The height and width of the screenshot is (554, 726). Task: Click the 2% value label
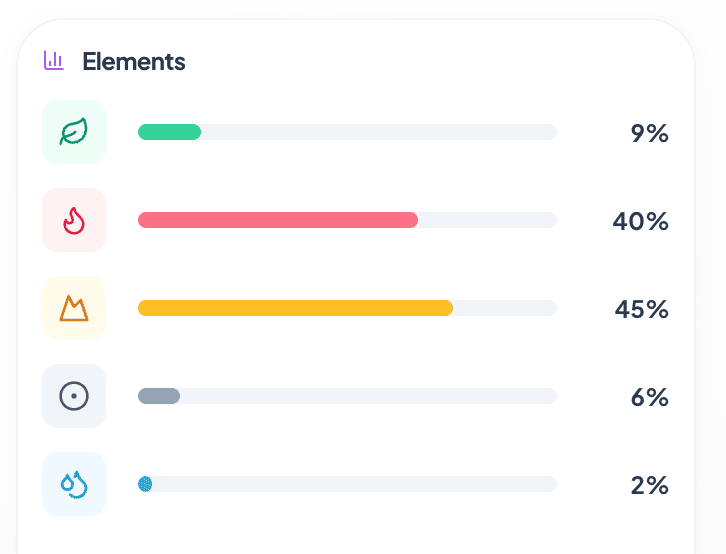click(649, 485)
